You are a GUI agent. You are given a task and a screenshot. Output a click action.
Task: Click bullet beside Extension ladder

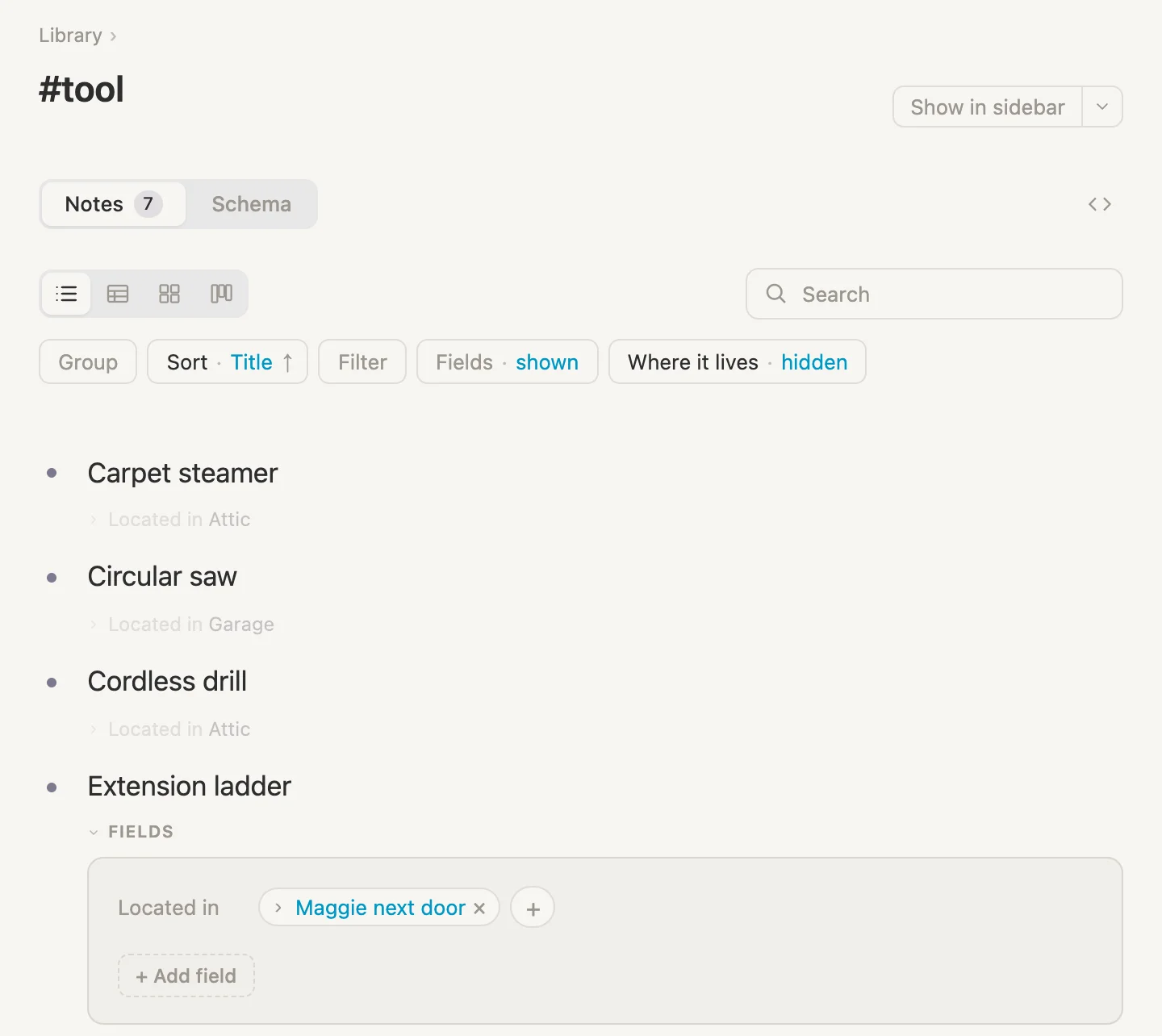[x=52, y=787]
